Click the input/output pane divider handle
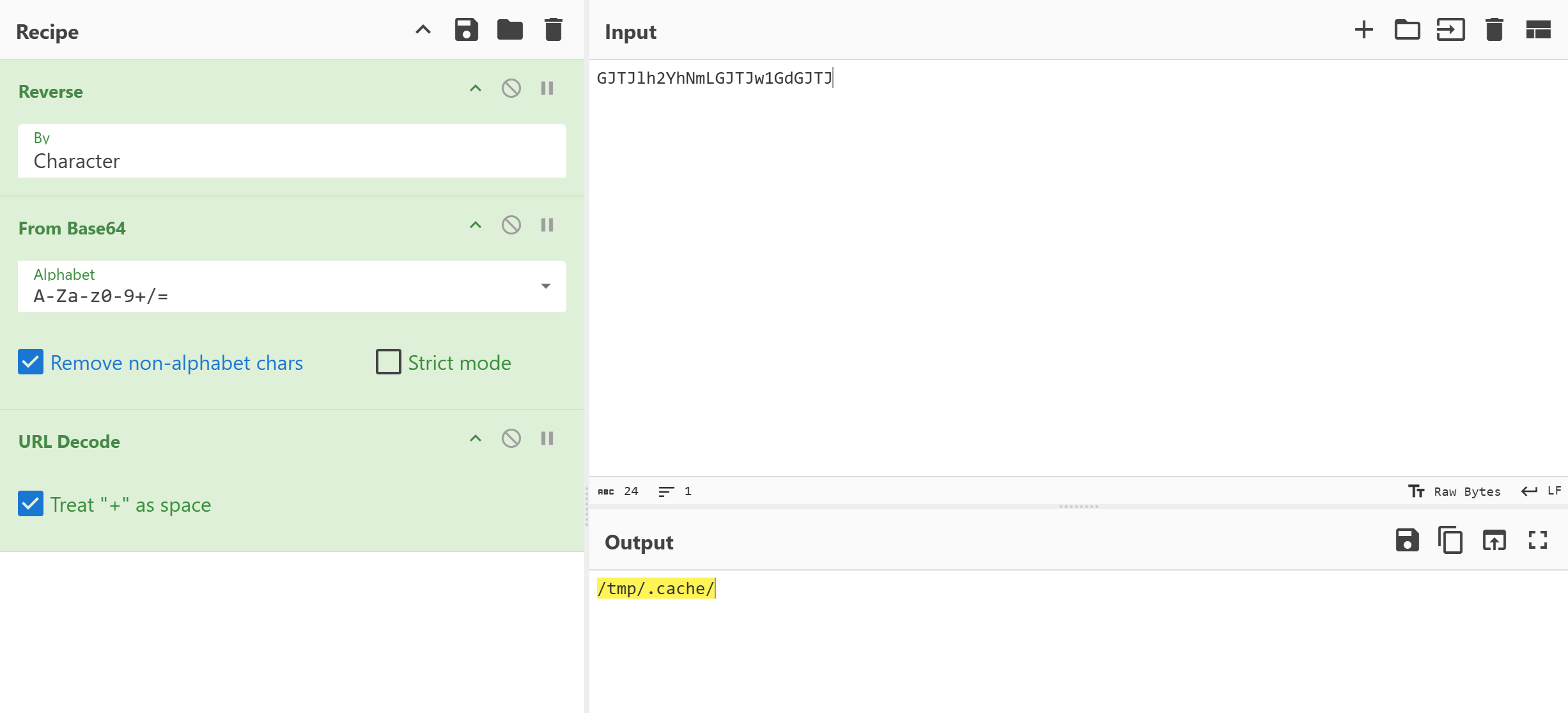Screen dimensions: 1568x713 [x=1078, y=507]
